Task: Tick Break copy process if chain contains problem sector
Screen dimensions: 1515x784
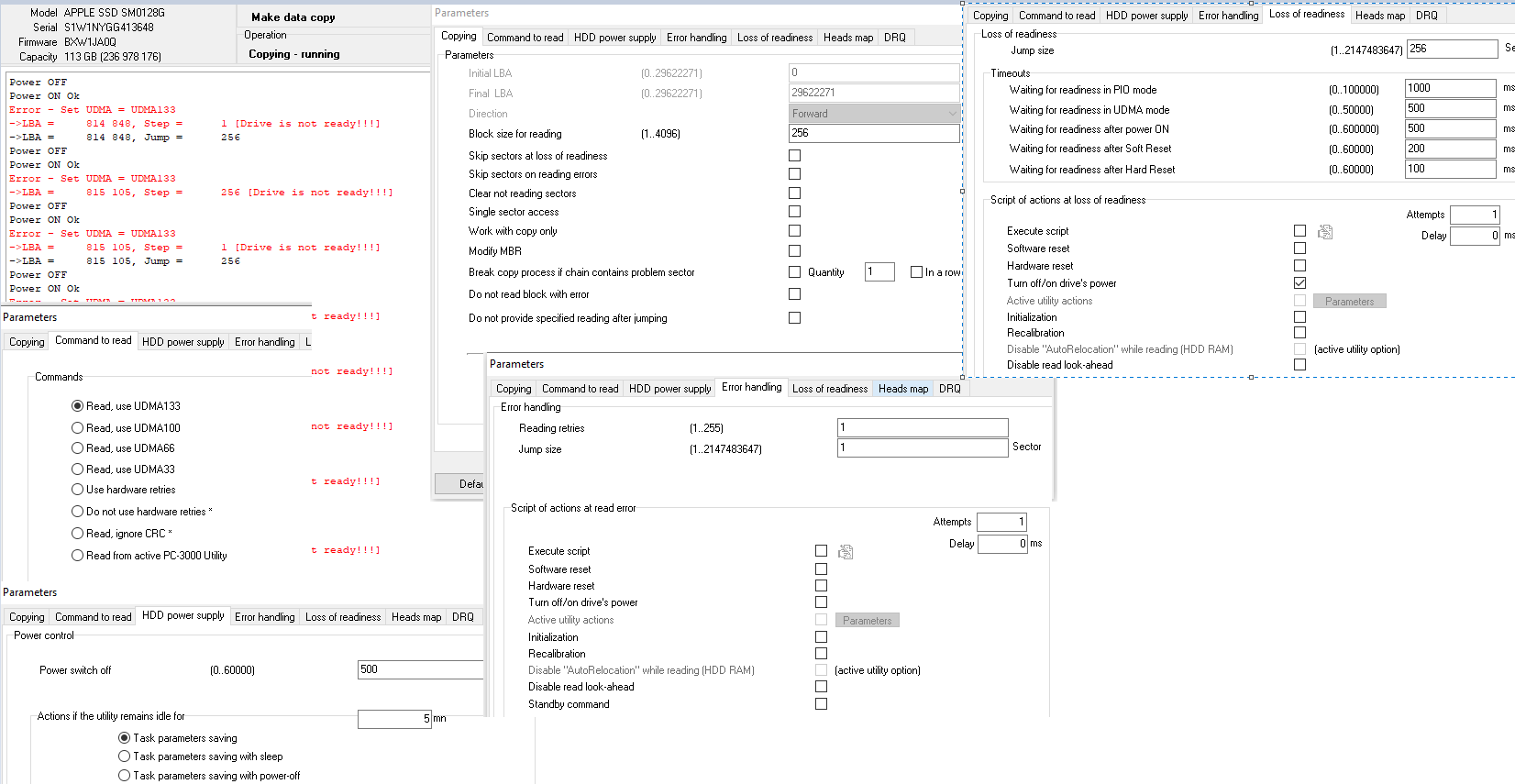Action: [x=794, y=272]
